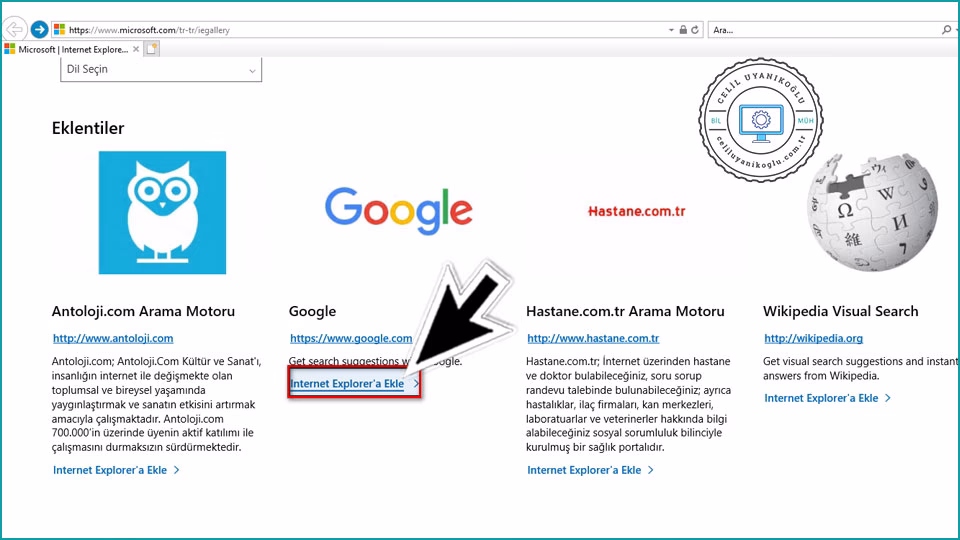This screenshot has width=960, height=540.
Task: Click the Microsoft favicon in address bar
Action: [x=59, y=29]
